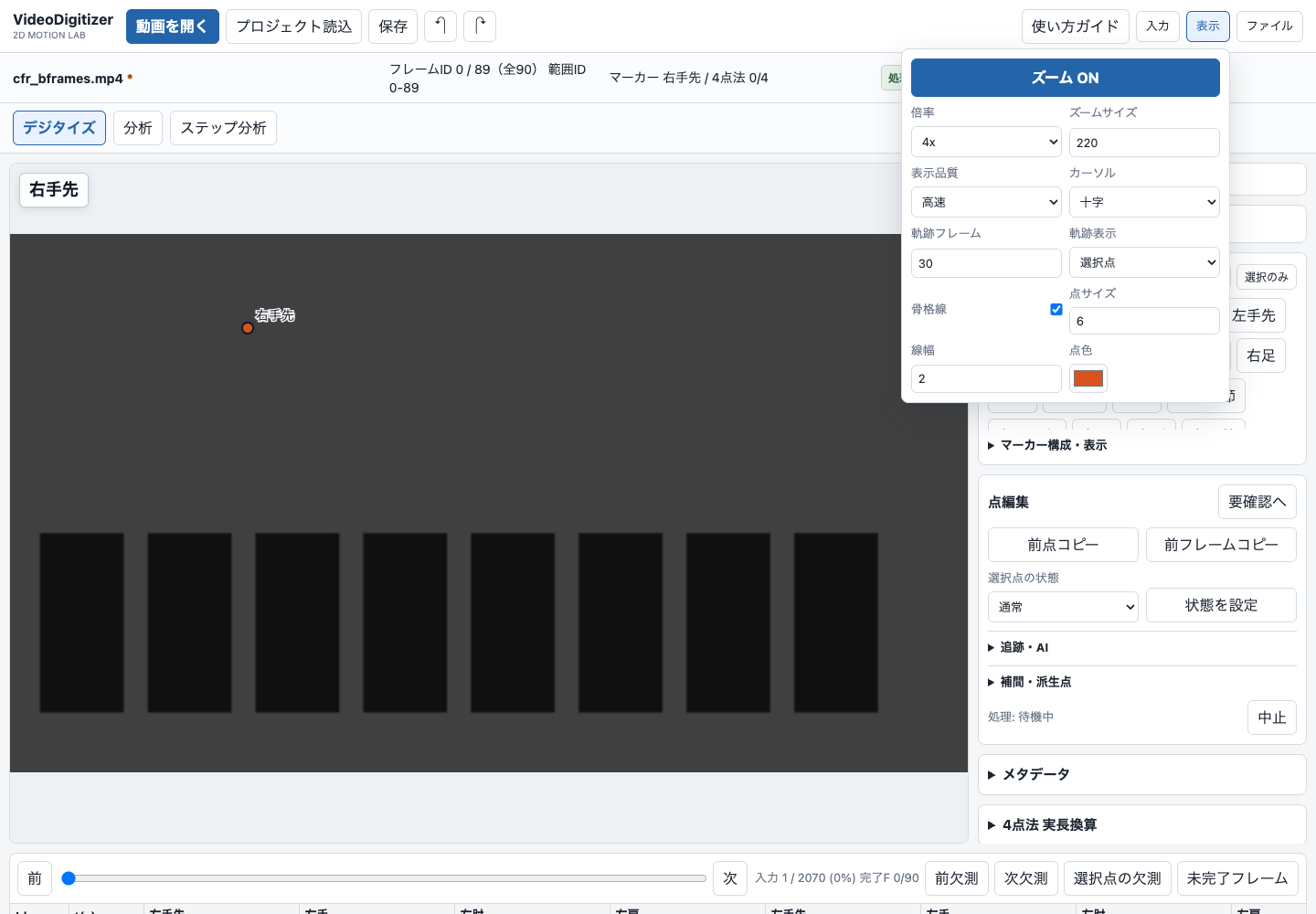Switch to the 分析 tab
The height and width of the screenshot is (914, 1316).
point(138,128)
